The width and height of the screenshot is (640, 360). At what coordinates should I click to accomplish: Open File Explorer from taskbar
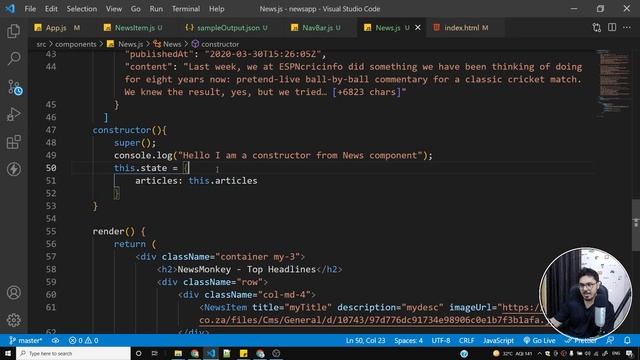click(178, 353)
